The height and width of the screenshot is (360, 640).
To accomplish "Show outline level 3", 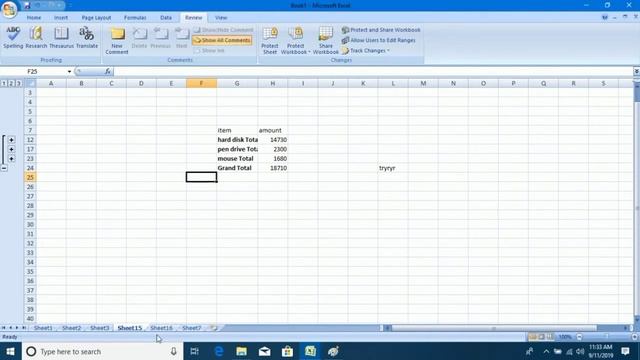I will pos(18,83).
